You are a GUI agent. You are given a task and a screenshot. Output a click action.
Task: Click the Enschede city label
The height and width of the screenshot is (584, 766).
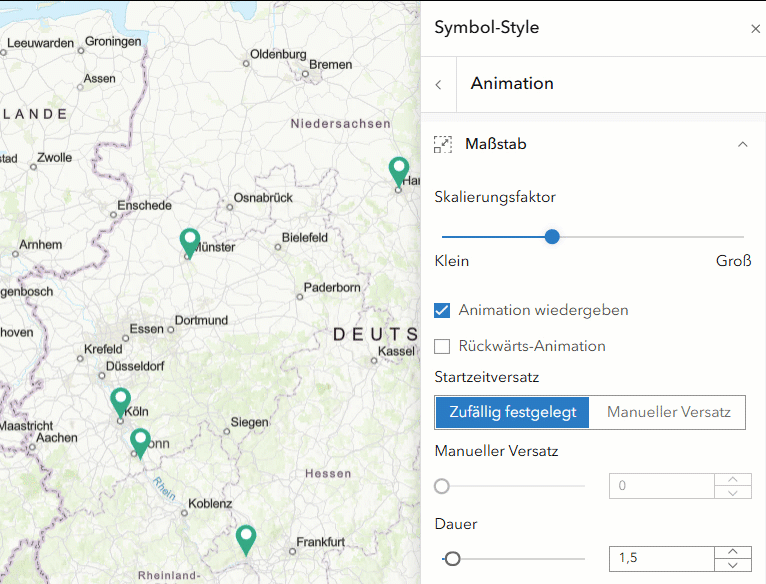144,205
